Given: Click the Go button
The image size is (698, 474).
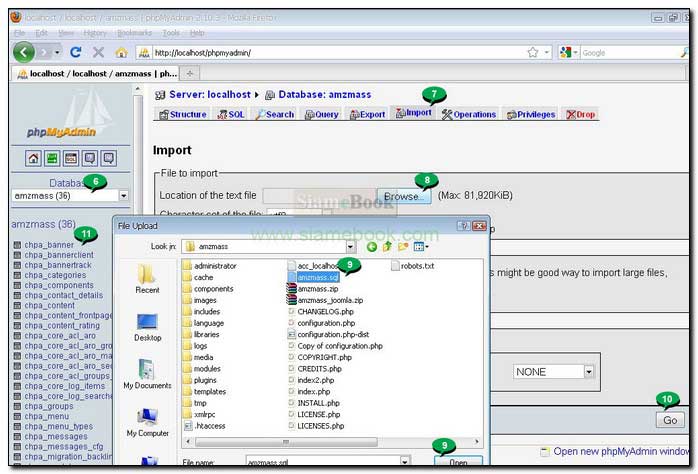Looking at the screenshot, I should (670, 420).
